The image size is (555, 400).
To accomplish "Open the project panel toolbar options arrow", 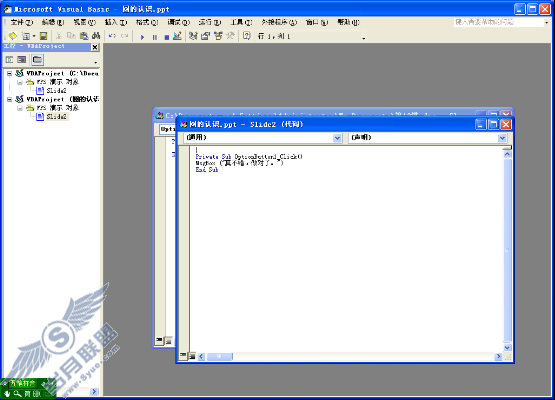I will pyautogui.click(x=96, y=62).
